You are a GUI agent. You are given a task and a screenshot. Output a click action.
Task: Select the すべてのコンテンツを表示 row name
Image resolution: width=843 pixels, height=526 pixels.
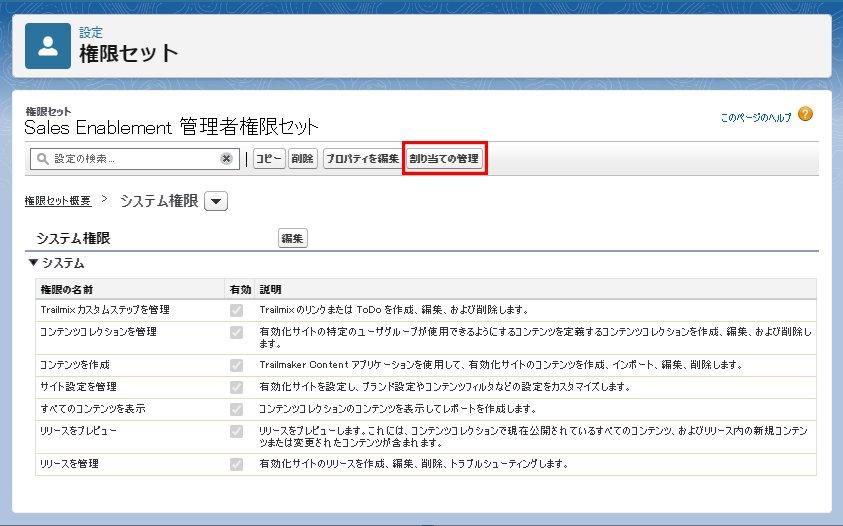click(92, 409)
